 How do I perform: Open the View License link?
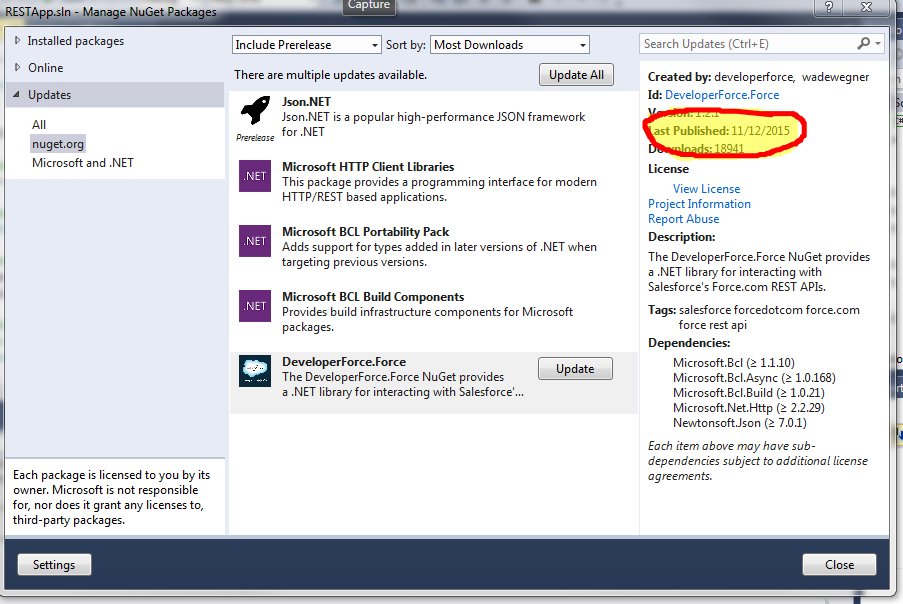coord(706,188)
